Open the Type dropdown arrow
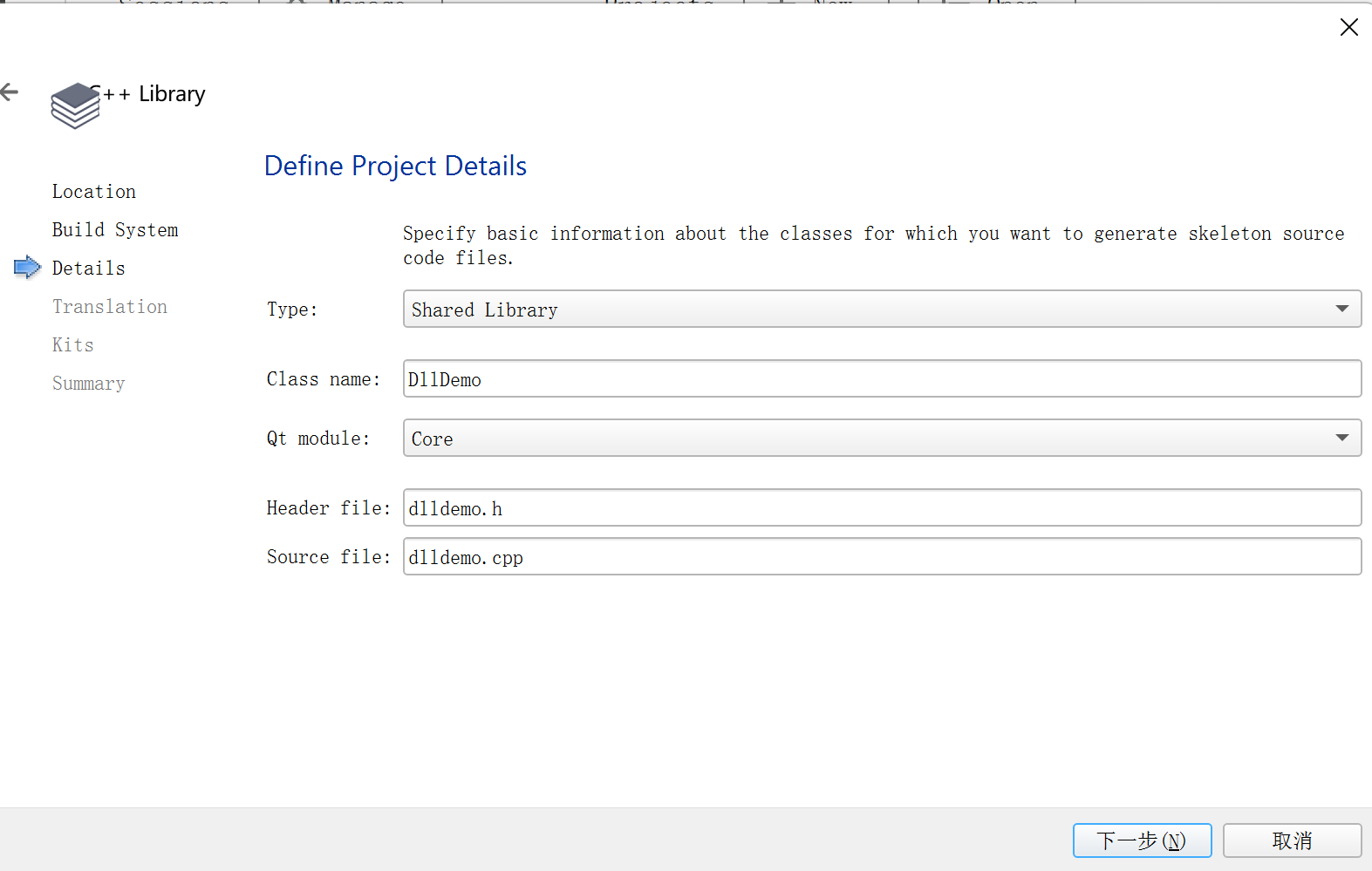Screen dimensions: 1372x871 tap(1342, 309)
